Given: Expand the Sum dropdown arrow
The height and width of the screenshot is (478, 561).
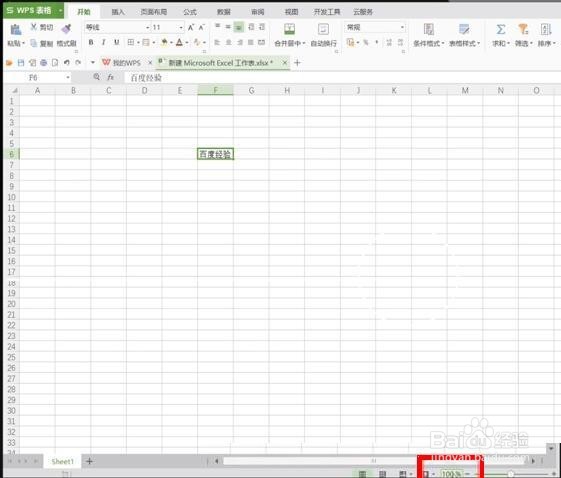Looking at the screenshot, I should click(x=508, y=44).
